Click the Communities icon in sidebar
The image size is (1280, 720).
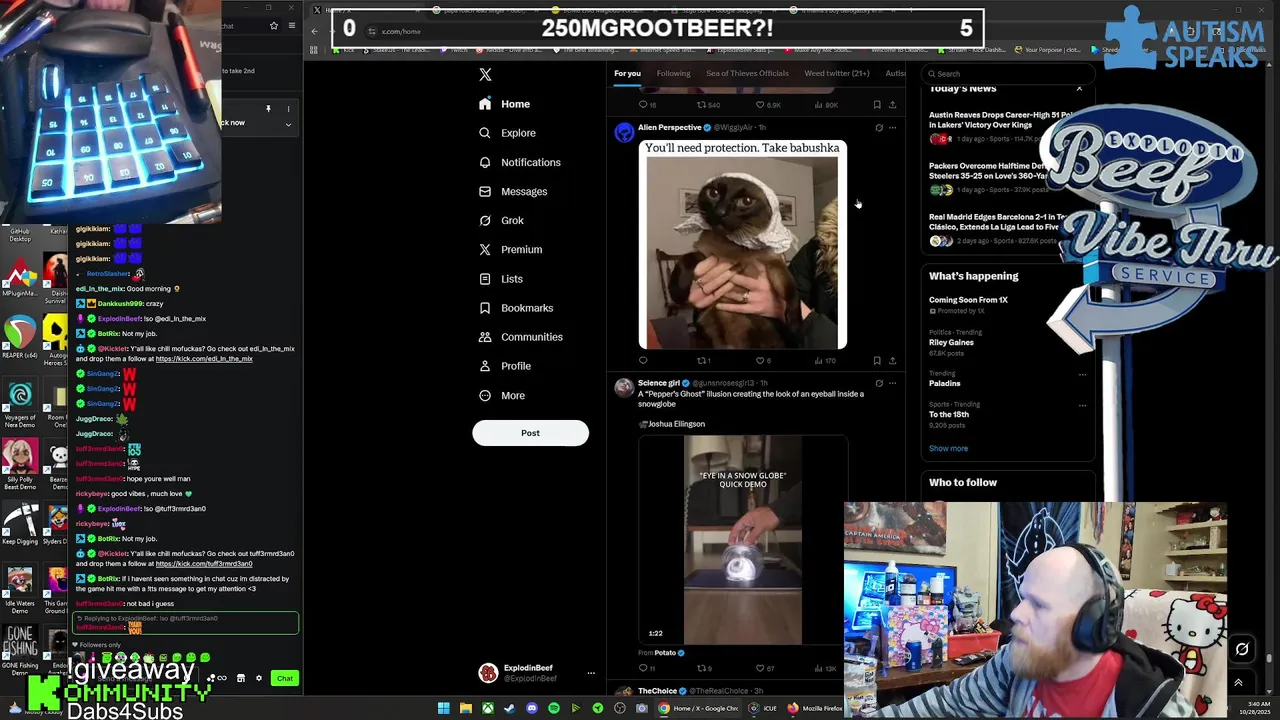pyautogui.click(x=485, y=337)
